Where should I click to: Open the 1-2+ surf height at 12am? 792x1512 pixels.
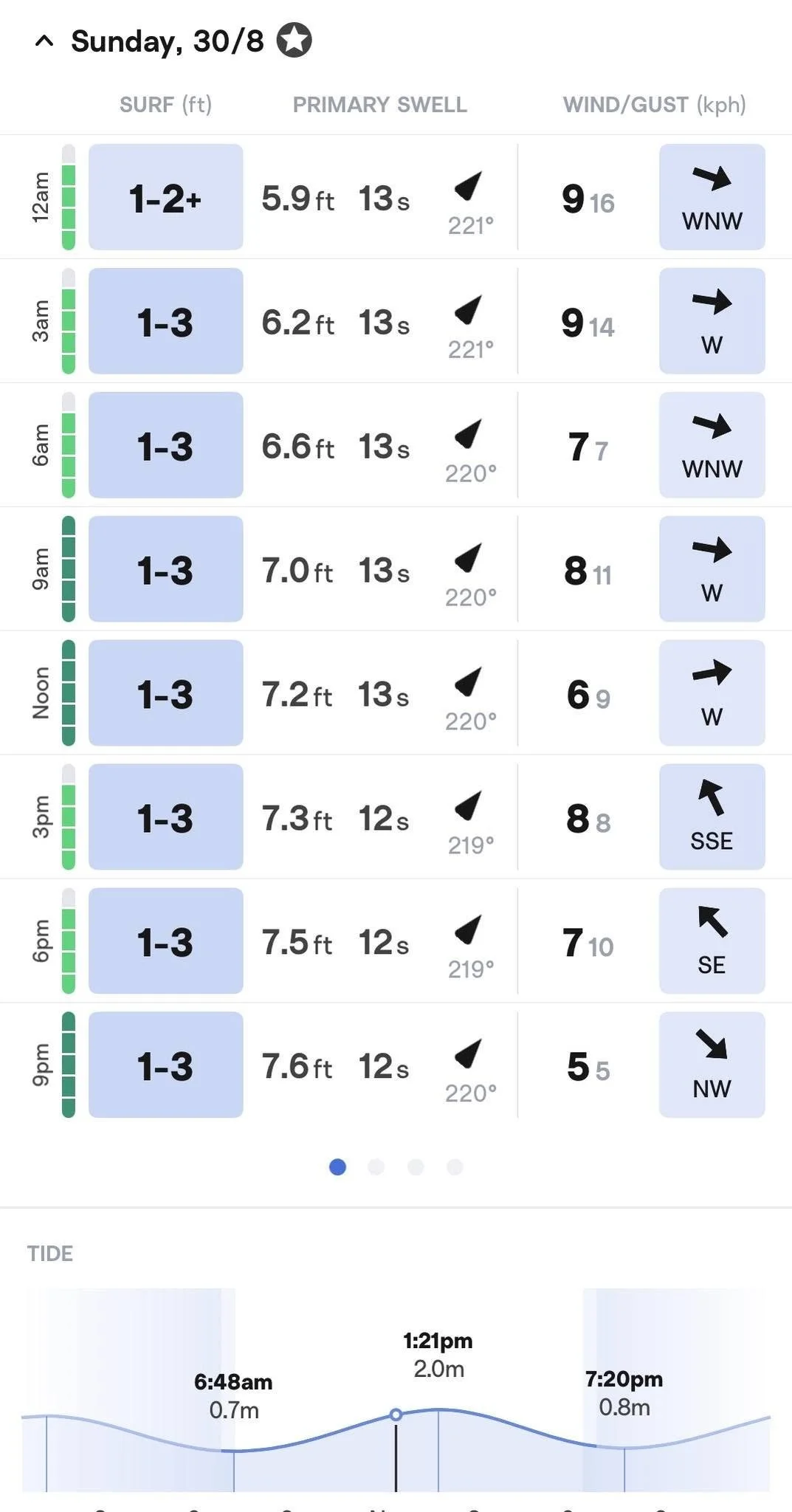[165, 197]
